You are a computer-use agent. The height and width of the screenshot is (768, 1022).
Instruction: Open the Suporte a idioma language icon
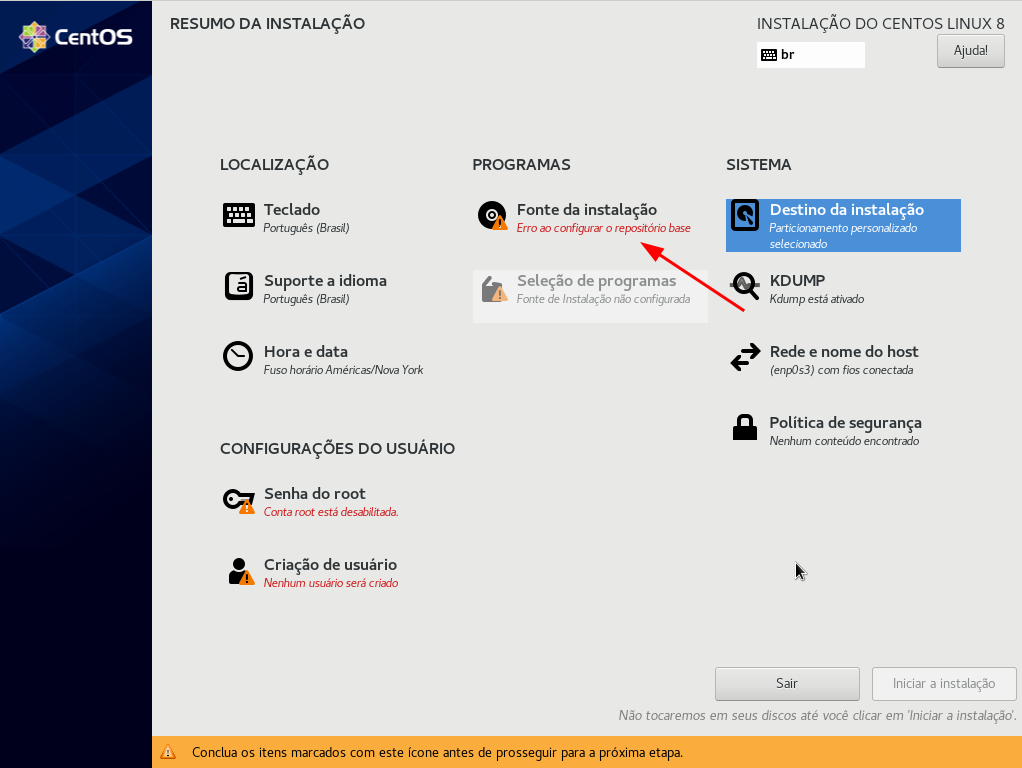[239, 286]
